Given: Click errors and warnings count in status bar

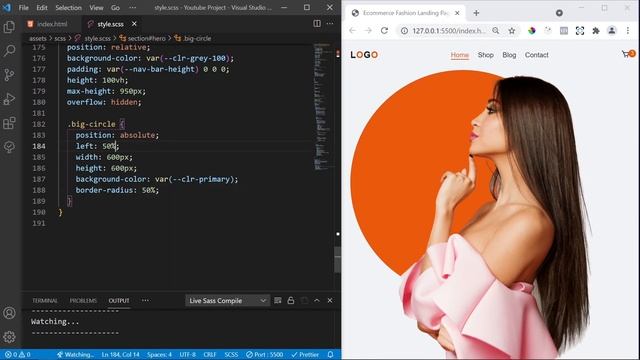Looking at the screenshot, I should point(18,354).
